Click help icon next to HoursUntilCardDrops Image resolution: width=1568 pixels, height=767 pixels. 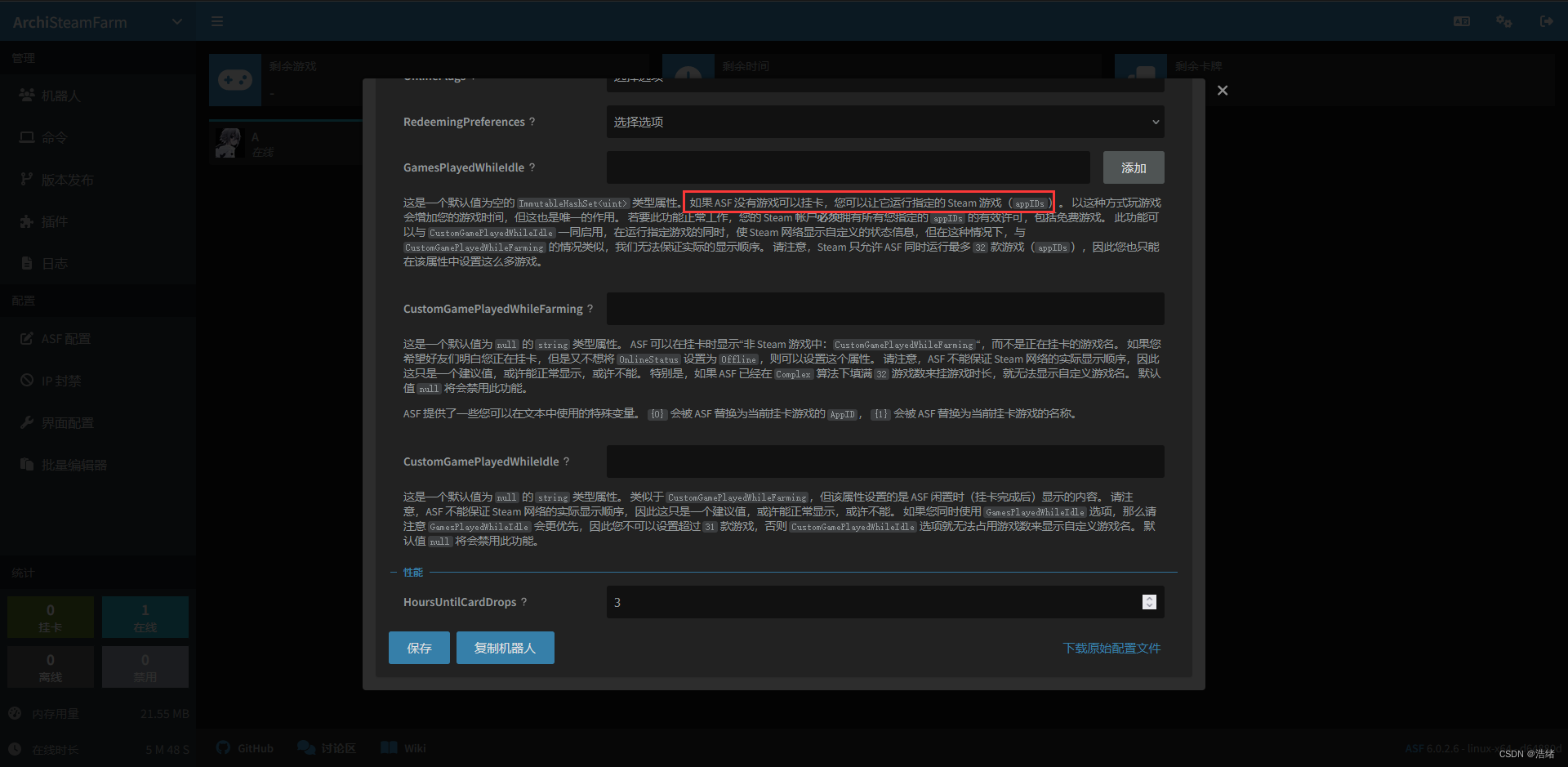click(524, 602)
